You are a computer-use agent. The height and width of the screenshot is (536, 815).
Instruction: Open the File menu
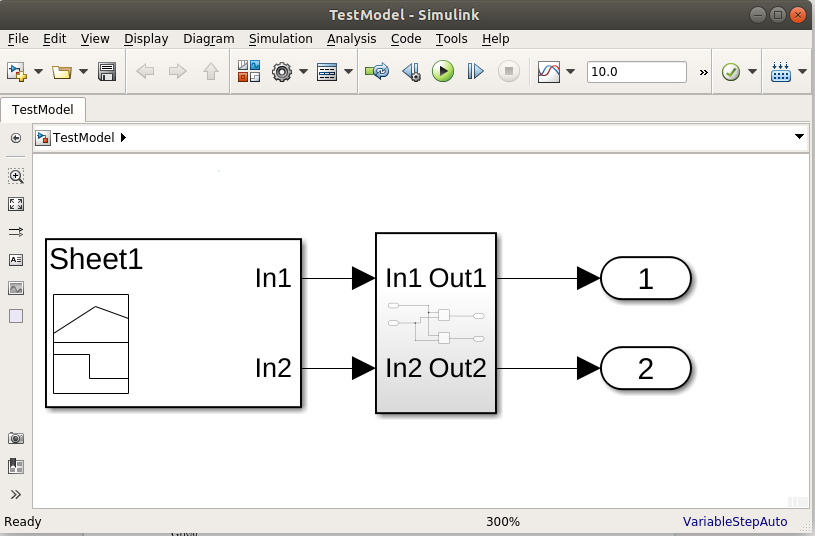[x=18, y=39]
